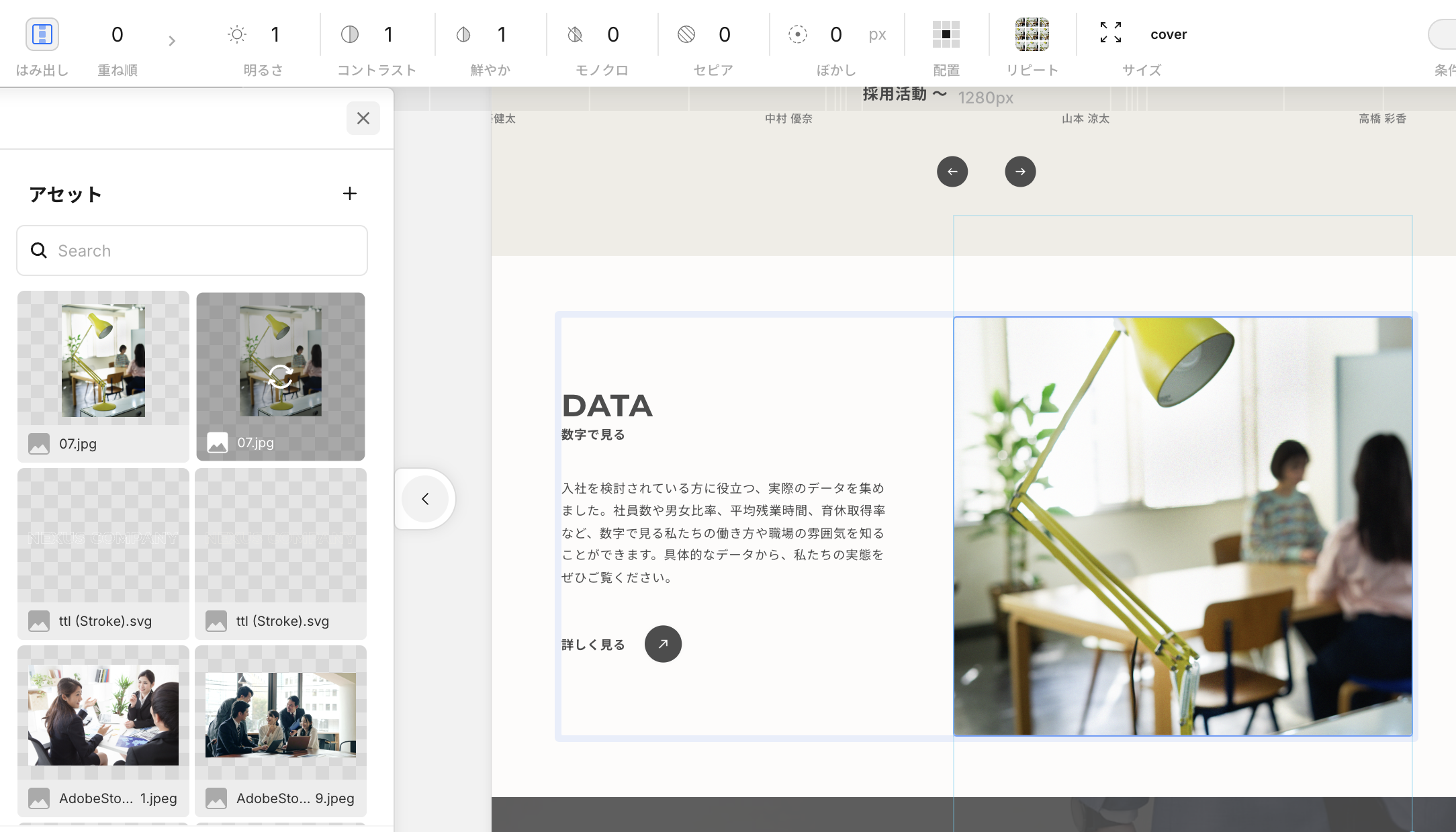
Task: Collapse the side panel with the chevron
Action: click(425, 499)
